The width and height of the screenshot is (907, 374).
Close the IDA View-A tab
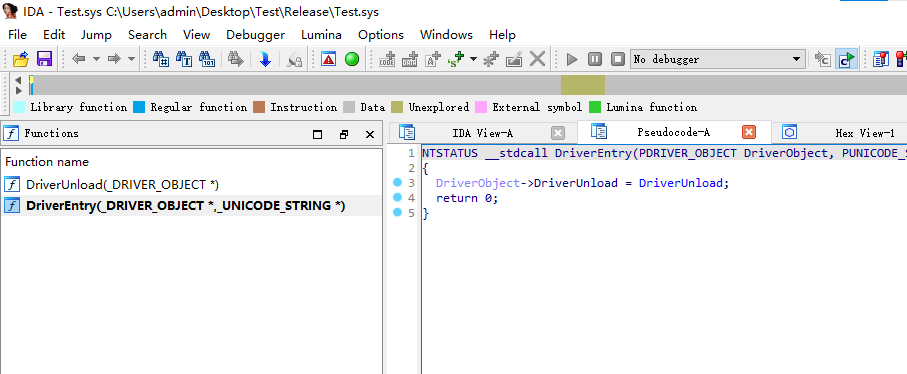point(558,133)
